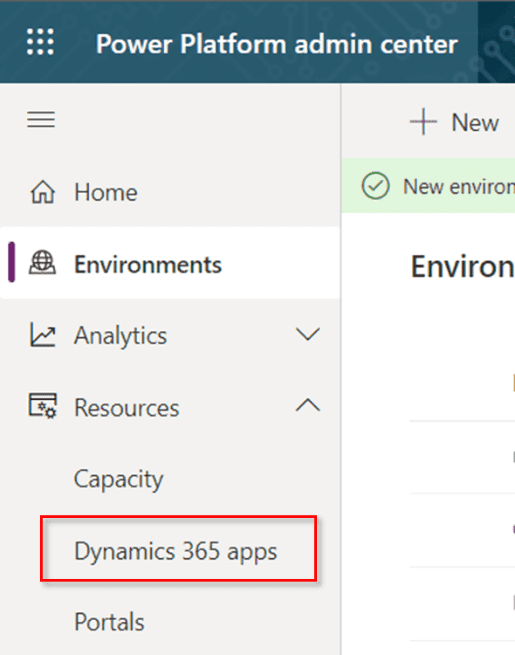Image resolution: width=515 pixels, height=655 pixels.
Task: Go to the Home menu item
Action: pyautogui.click(x=106, y=193)
